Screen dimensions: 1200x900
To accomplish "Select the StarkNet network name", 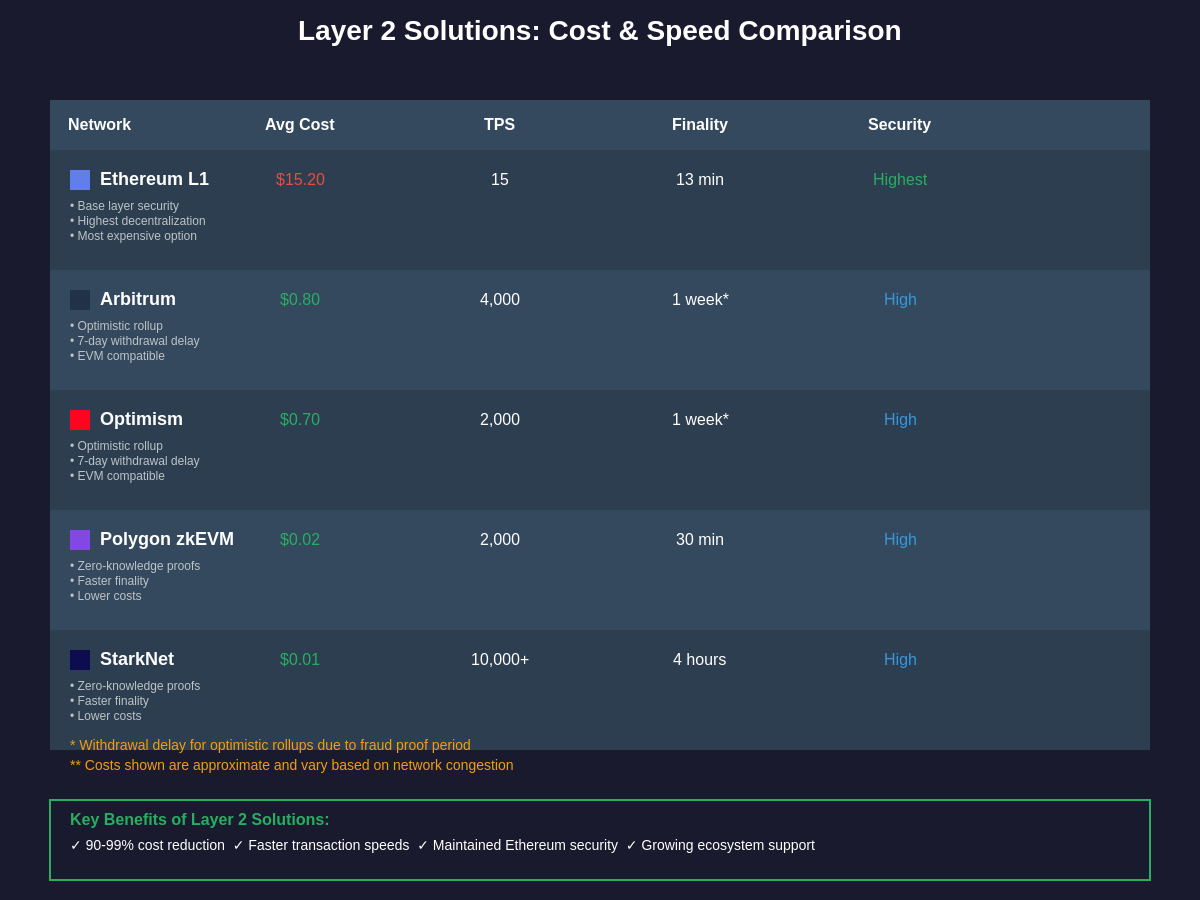I will pos(137,660).
